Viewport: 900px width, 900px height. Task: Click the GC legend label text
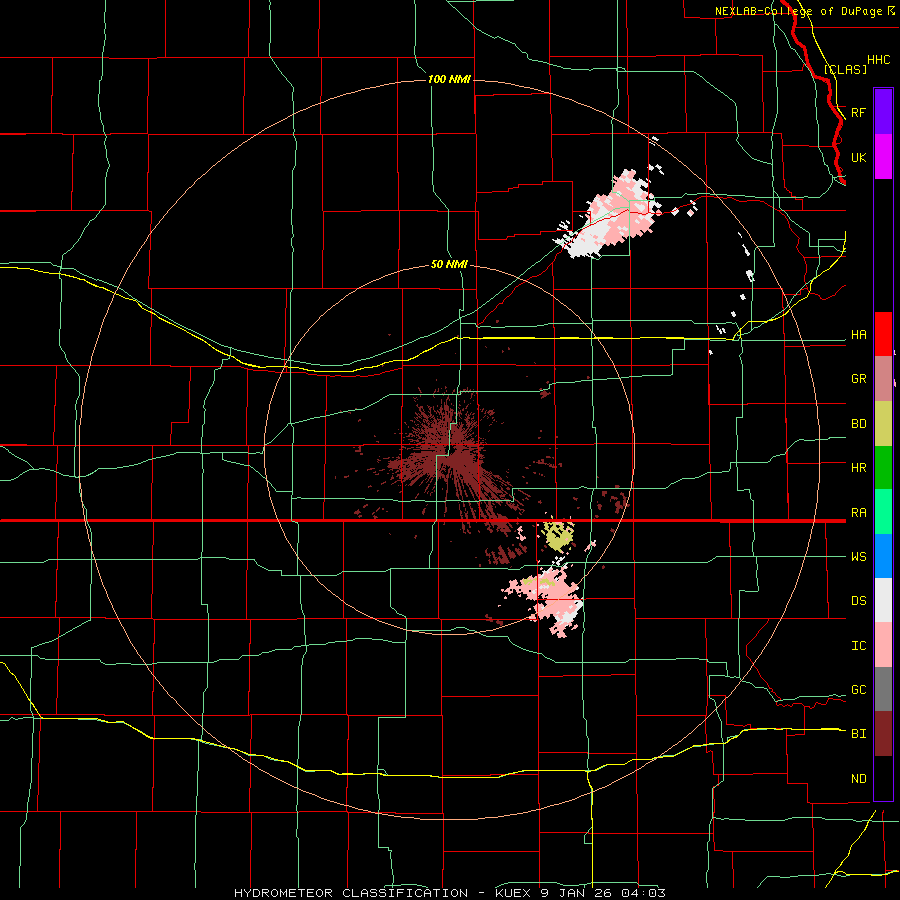[858, 690]
